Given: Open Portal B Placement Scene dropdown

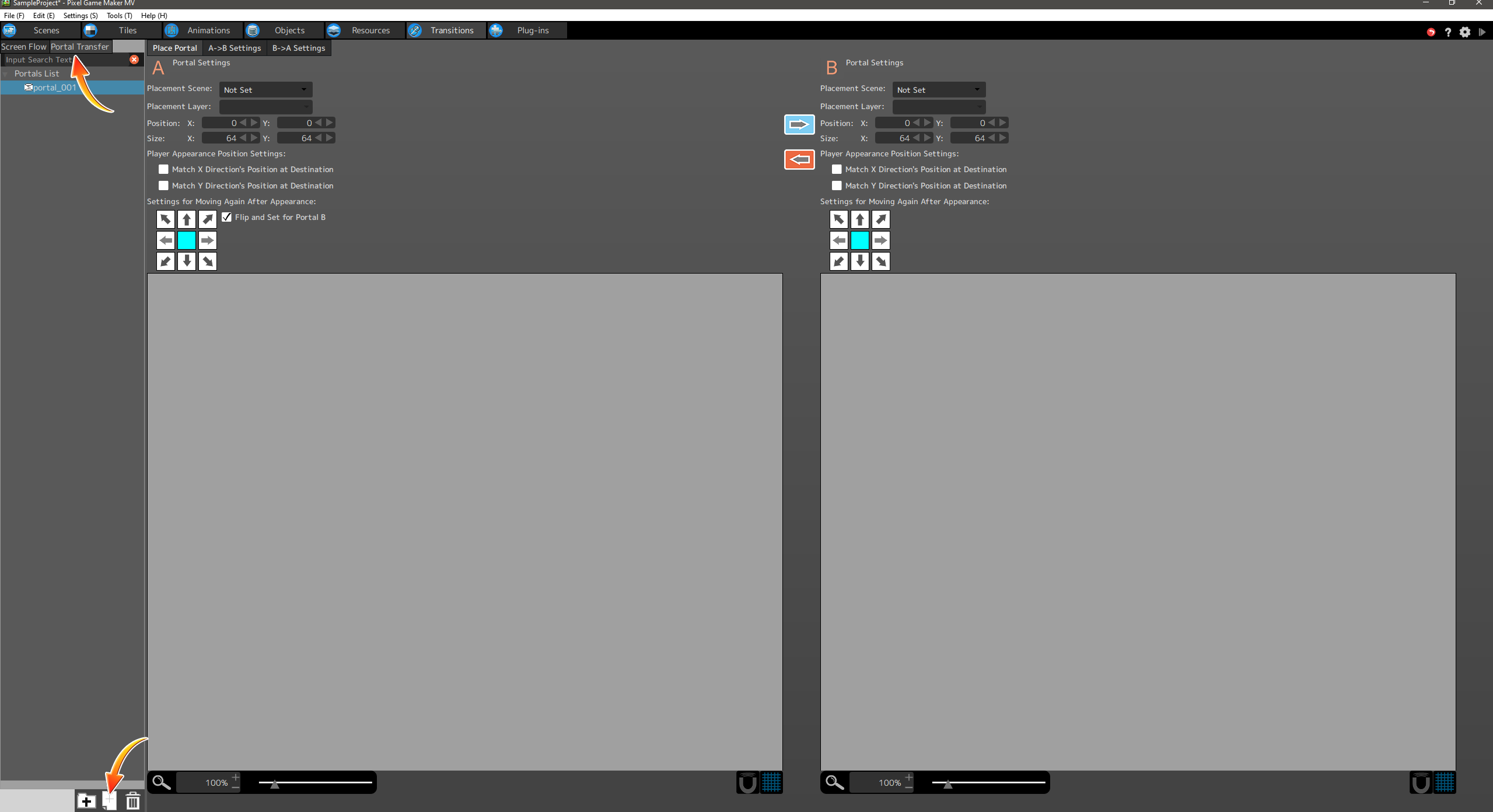Looking at the screenshot, I should click(939, 90).
